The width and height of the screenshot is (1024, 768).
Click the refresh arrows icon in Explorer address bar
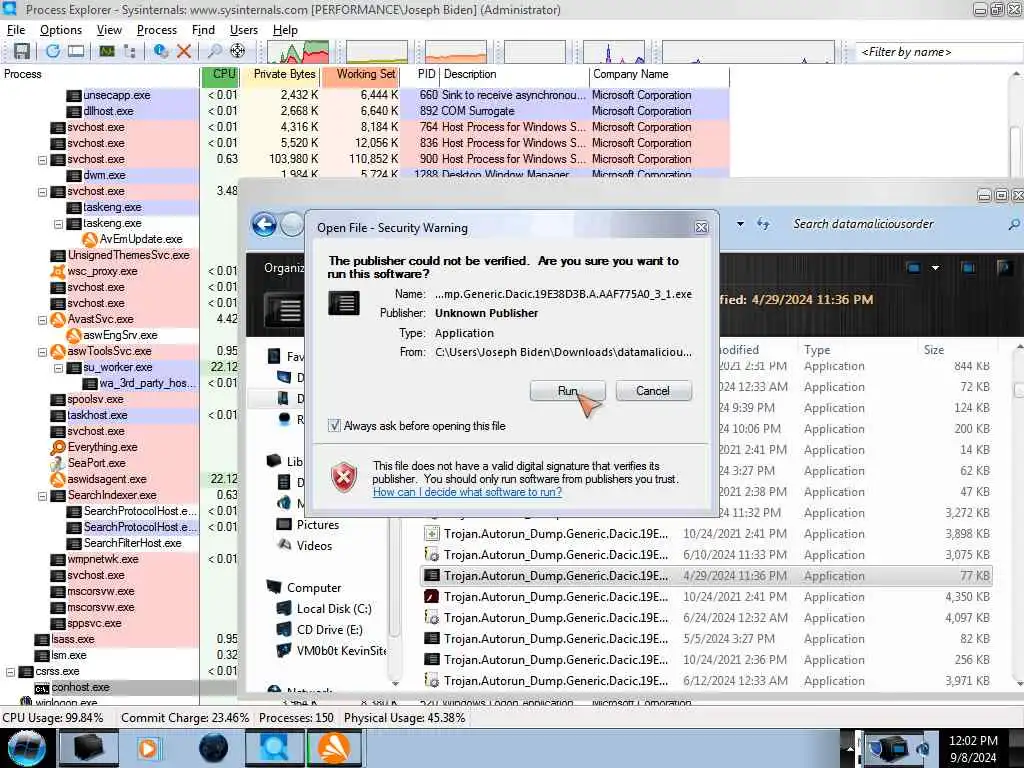click(763, 224)
